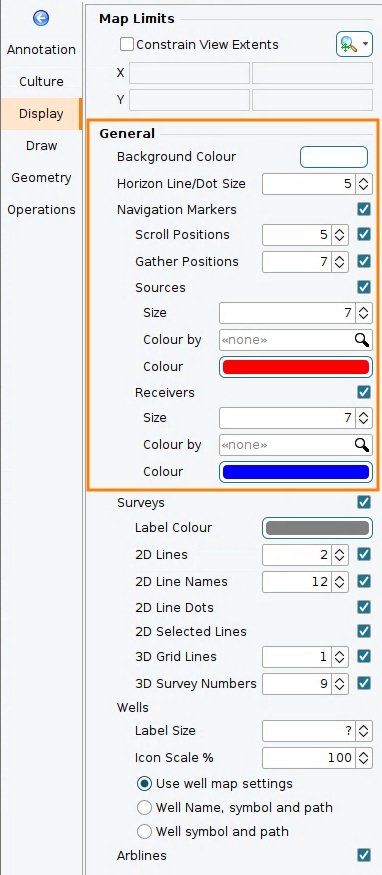Image resolution: width=382 pixels, height=875 pixels.
Task: Uncheck the 2D Lines checkbox
Action: click(x=364, y=554)
